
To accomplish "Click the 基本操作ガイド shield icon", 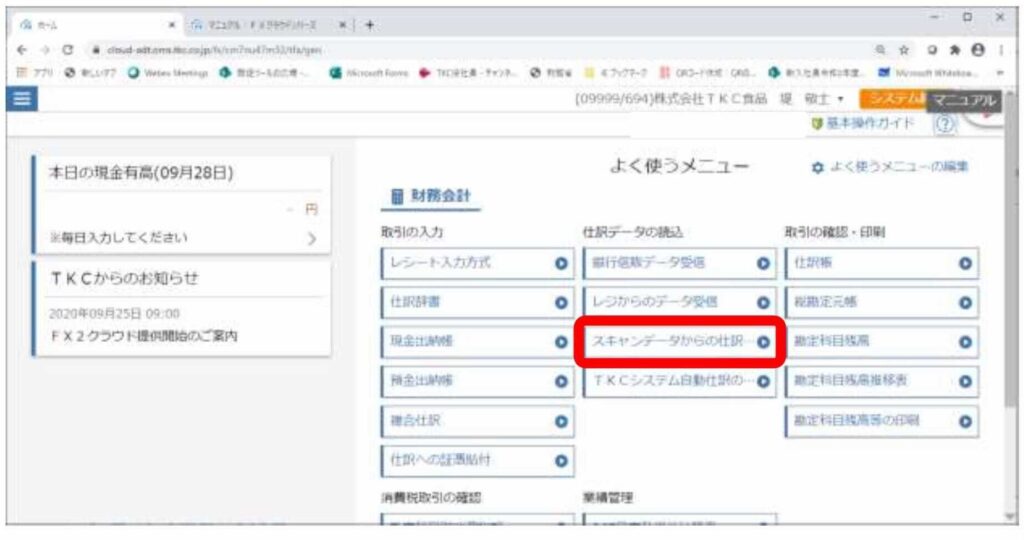I will [817, 123].
